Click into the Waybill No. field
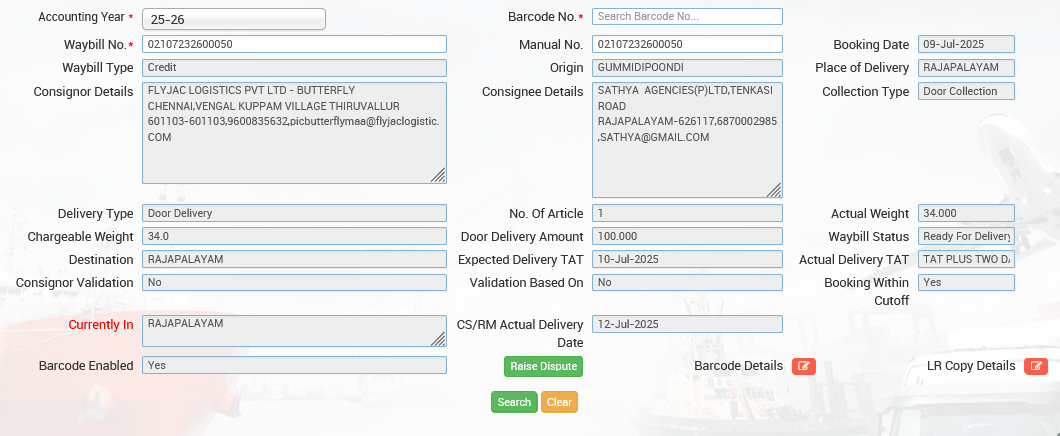This screenshot has width=1060, height=436. [x=294, y=44]
